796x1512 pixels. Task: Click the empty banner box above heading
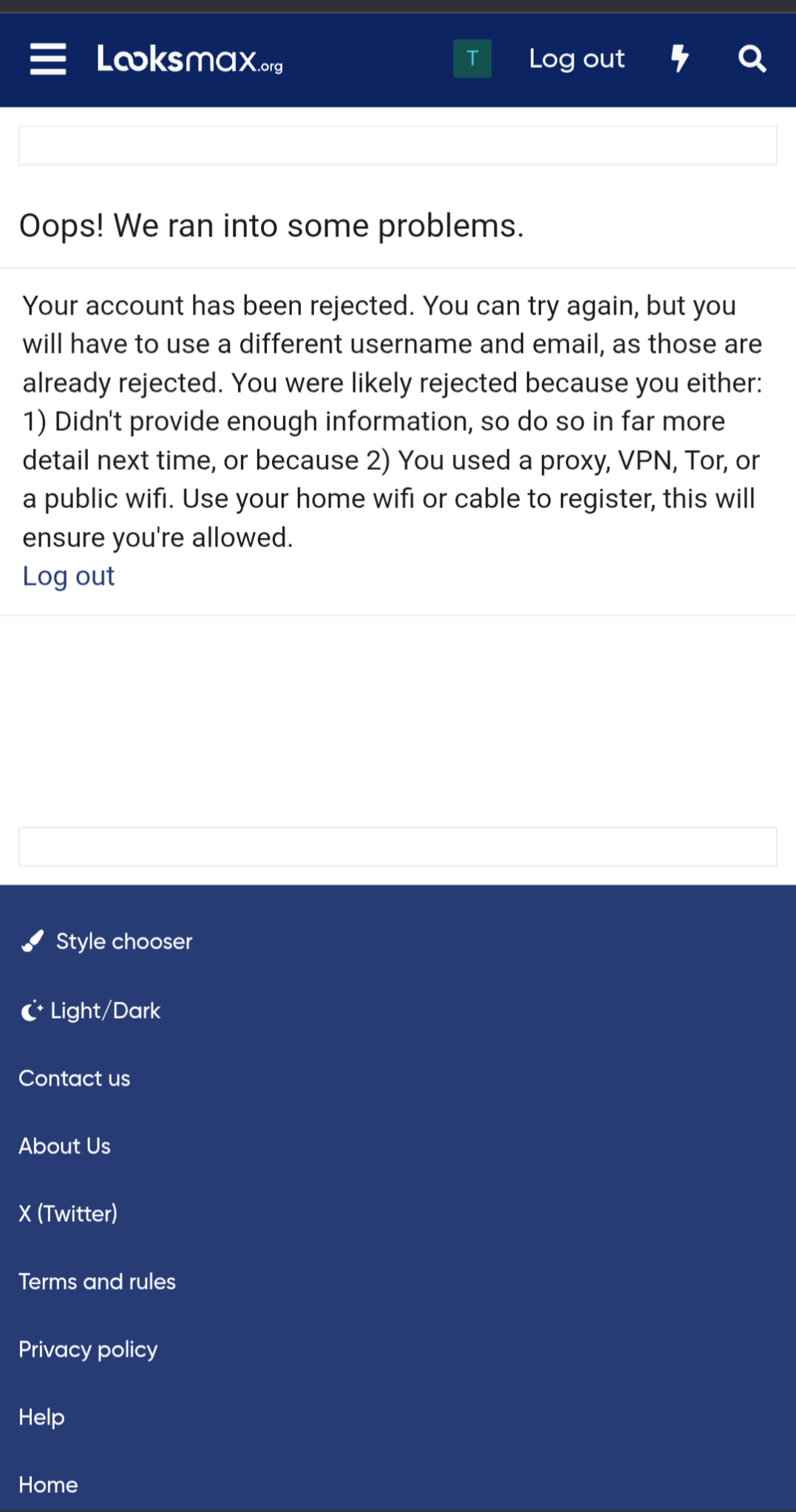398,146
